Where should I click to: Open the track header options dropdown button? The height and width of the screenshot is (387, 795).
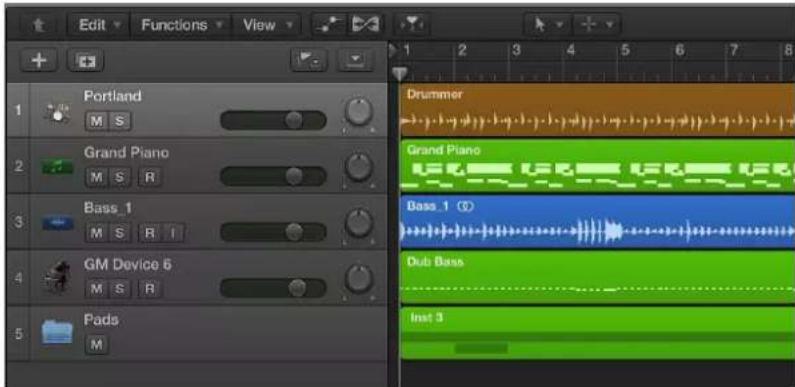tap(355, 61)
